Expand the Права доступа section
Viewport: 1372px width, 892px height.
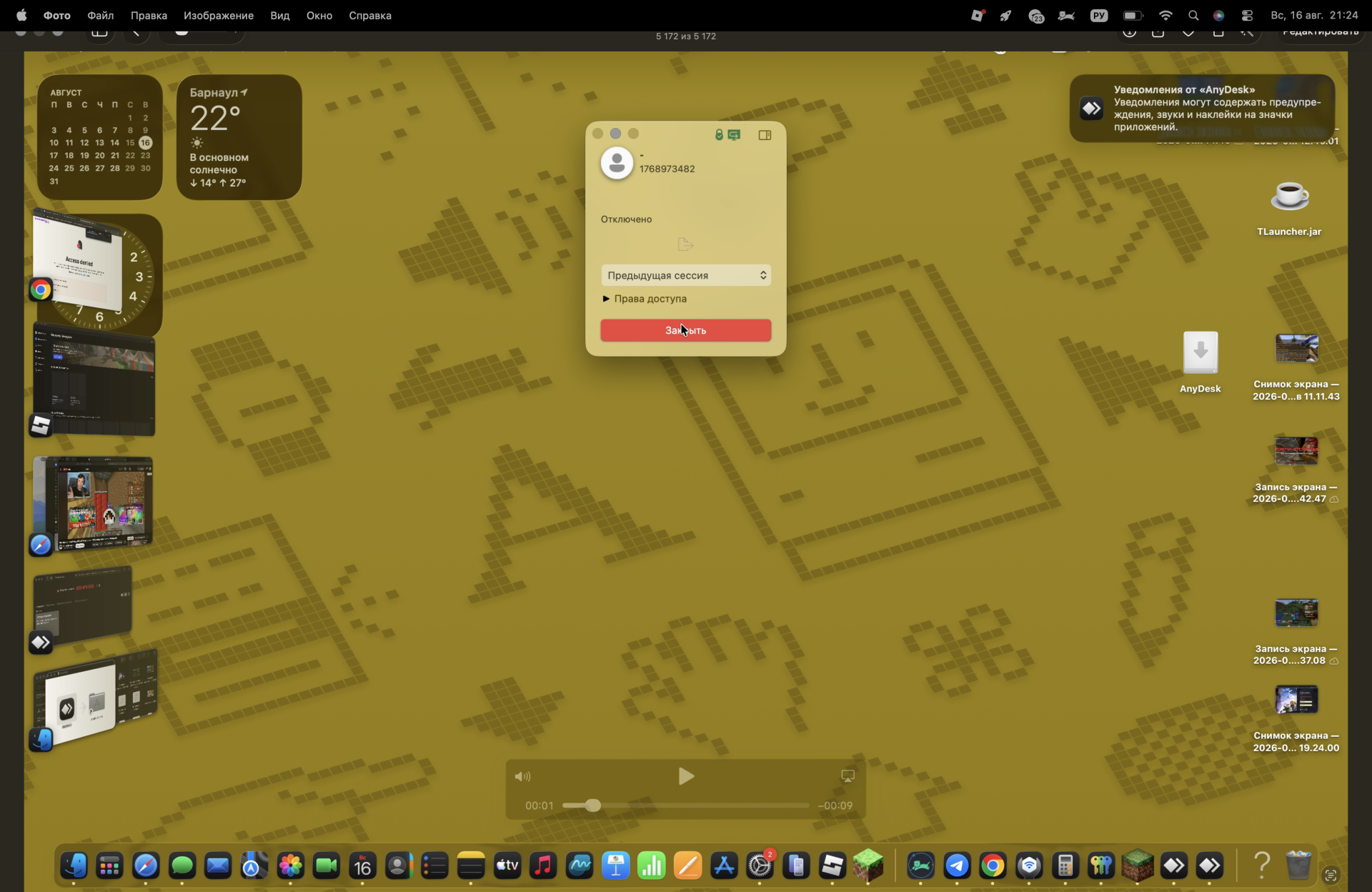(644, 299)
